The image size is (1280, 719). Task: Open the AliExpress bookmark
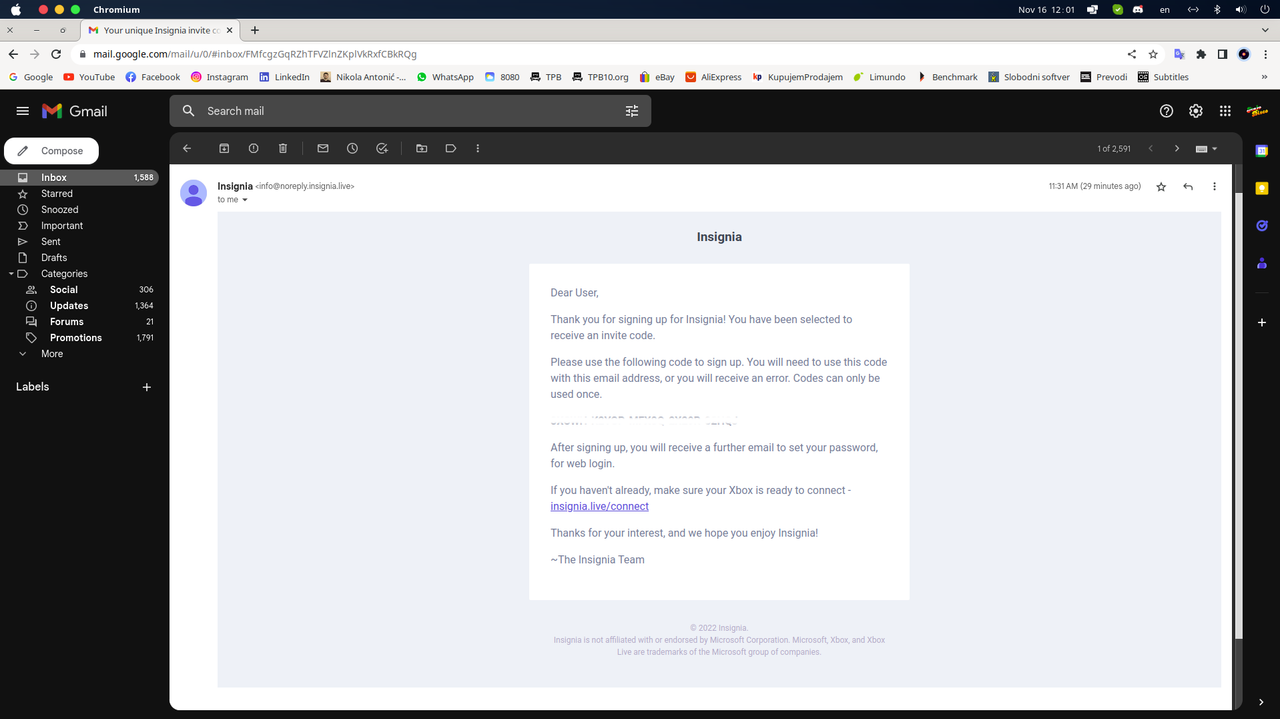point(713,77)
